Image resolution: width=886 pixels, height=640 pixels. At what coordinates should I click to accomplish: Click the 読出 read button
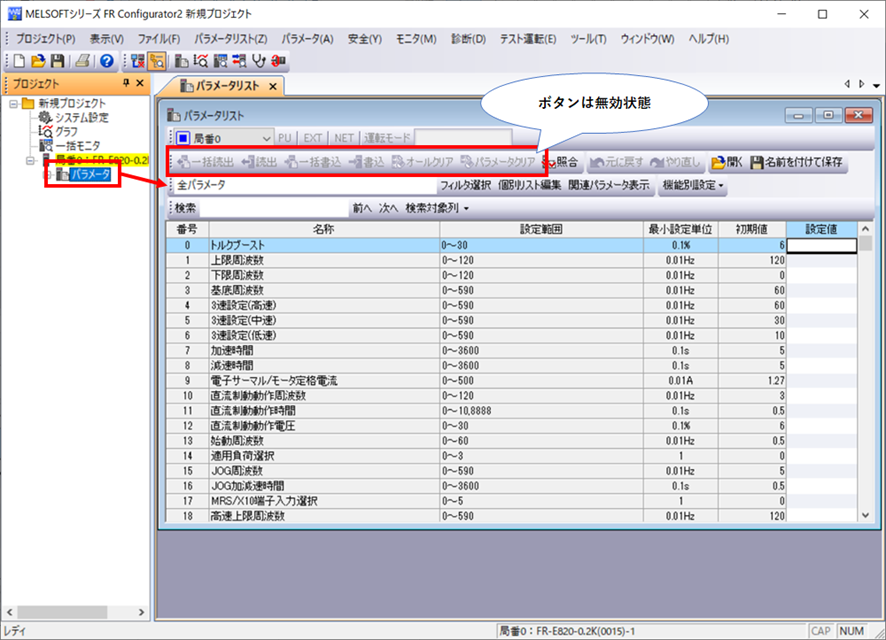pos(259,163)
